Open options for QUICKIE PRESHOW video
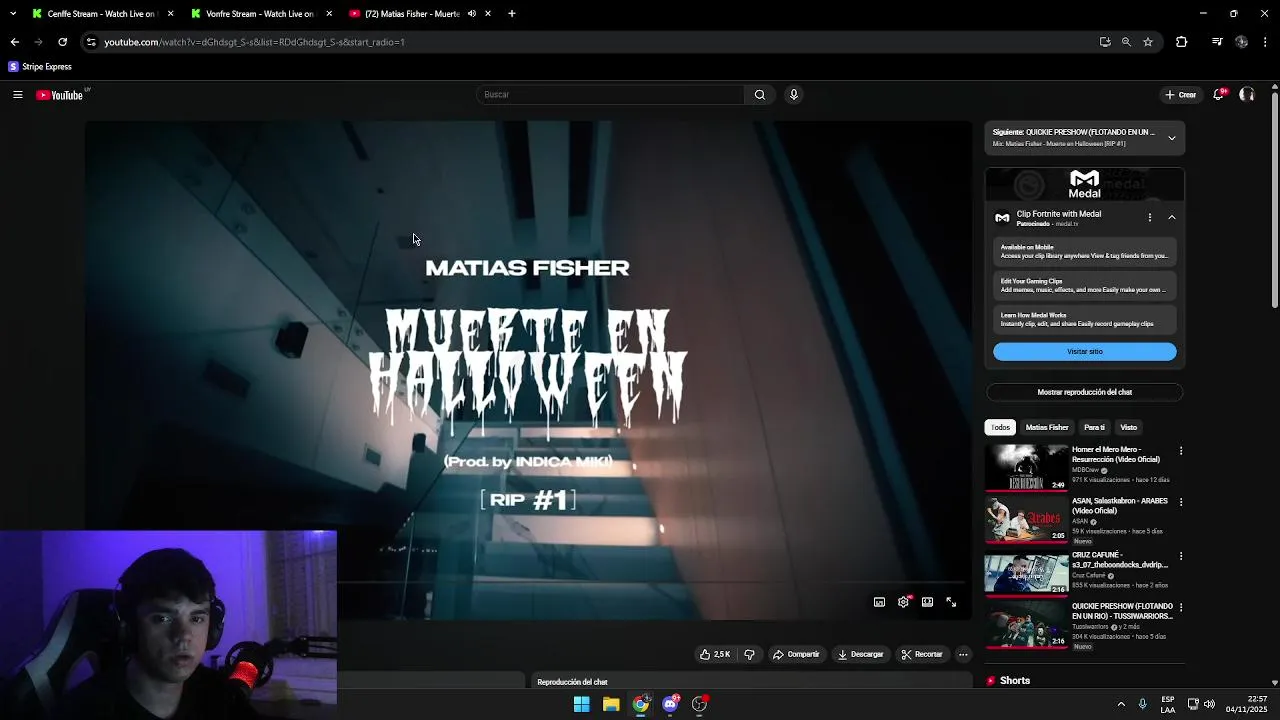Image resolution: width=1280 pixels, height=720 pixels. point(1181,607)
